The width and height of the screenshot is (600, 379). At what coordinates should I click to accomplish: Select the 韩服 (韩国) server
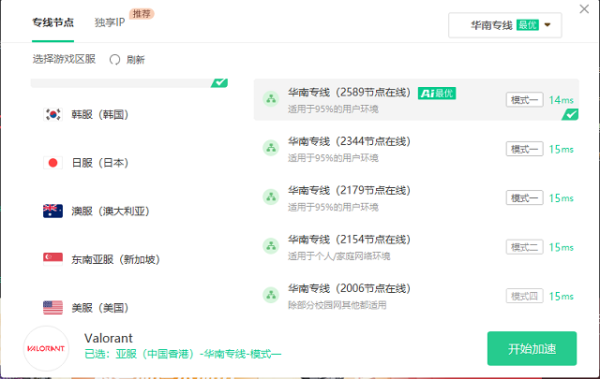point(129,114)
